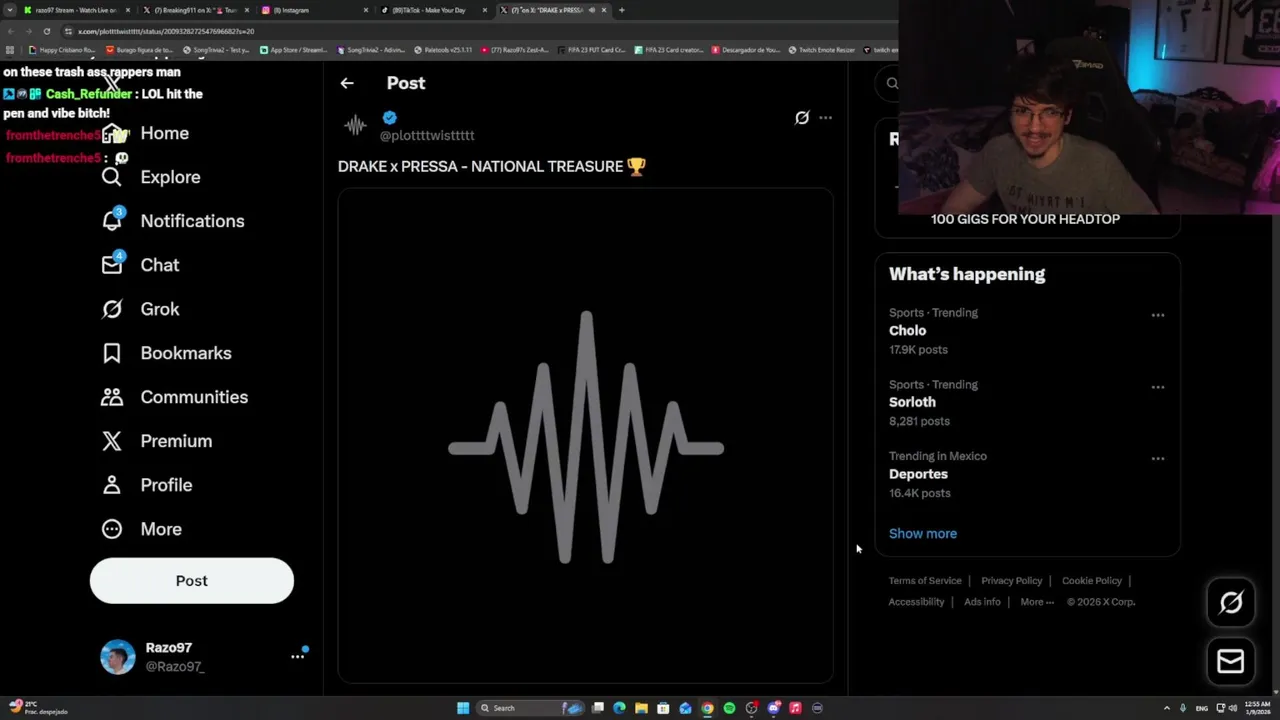Image resolution: width=1280 pixels, height=720 pixels.
Task: Click the search magnifier in right column
Action: (892, 84)
